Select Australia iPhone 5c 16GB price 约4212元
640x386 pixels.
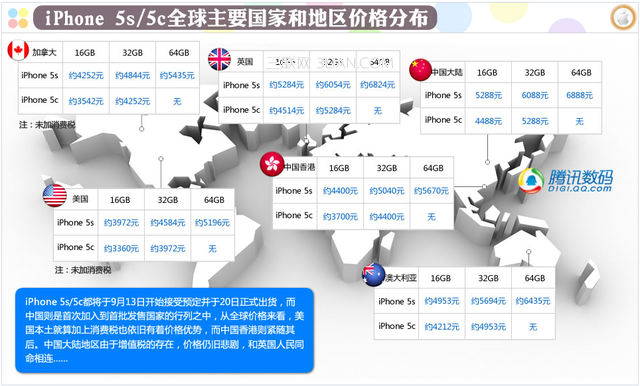[x=442, y=327]
